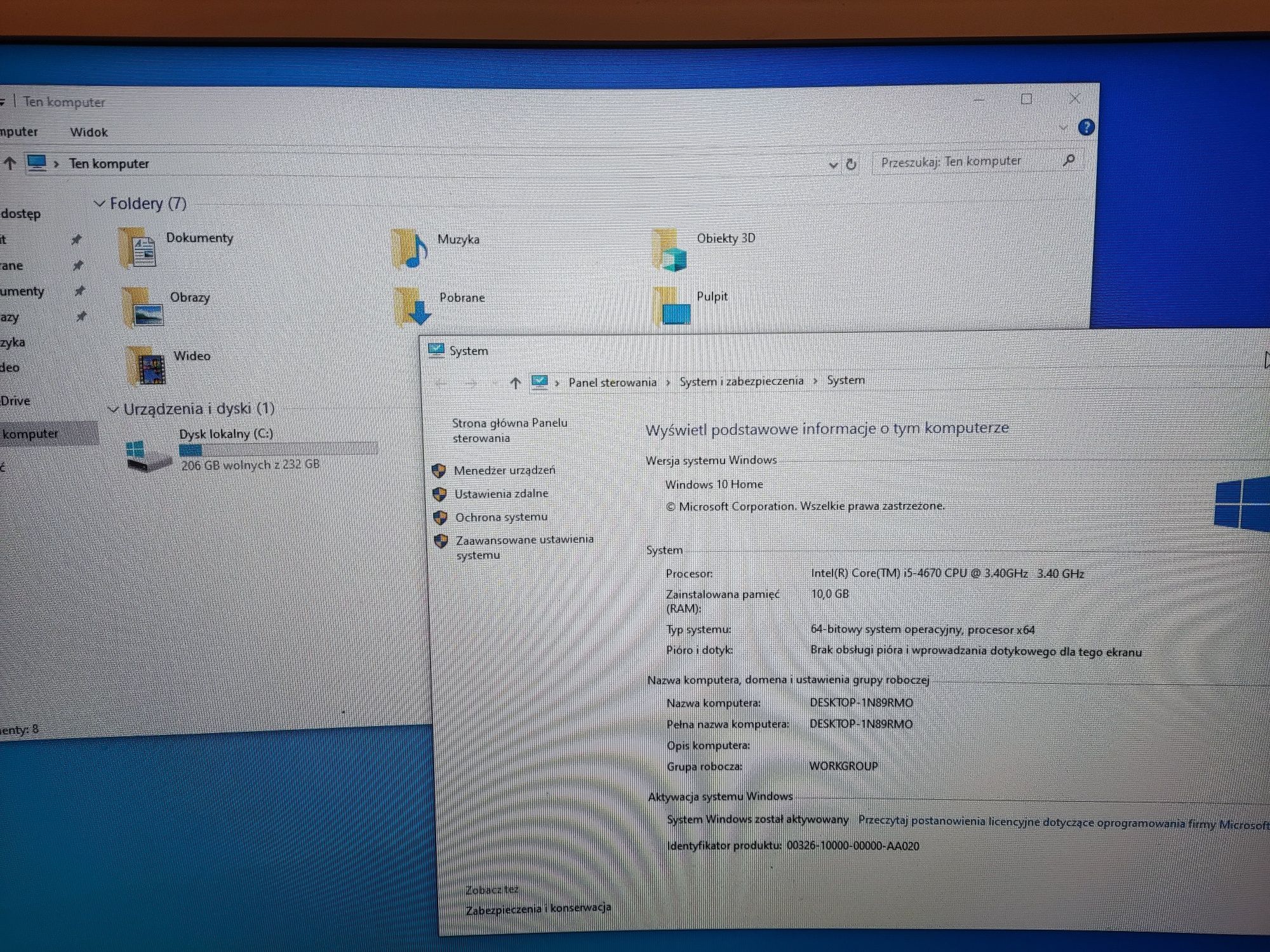Viewport: 1270px width, 952px height.
Task: Open Strona główna Panelu sterowania link
Action: pyautogui.click(x=509, y=430)
